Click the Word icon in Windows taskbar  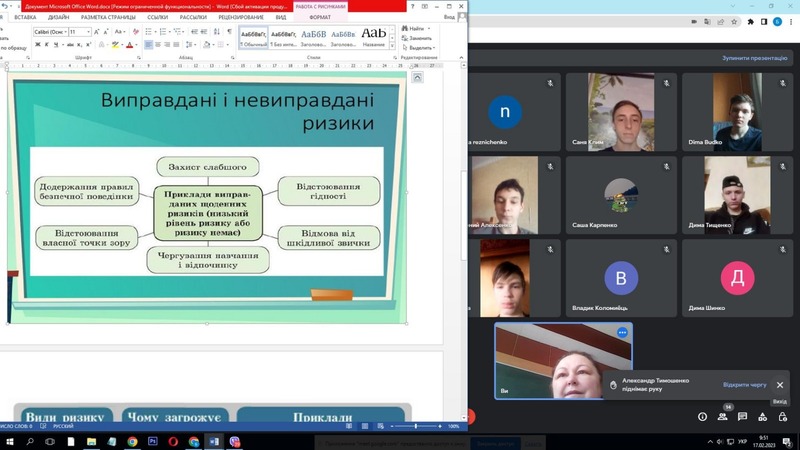coord(213,440)
